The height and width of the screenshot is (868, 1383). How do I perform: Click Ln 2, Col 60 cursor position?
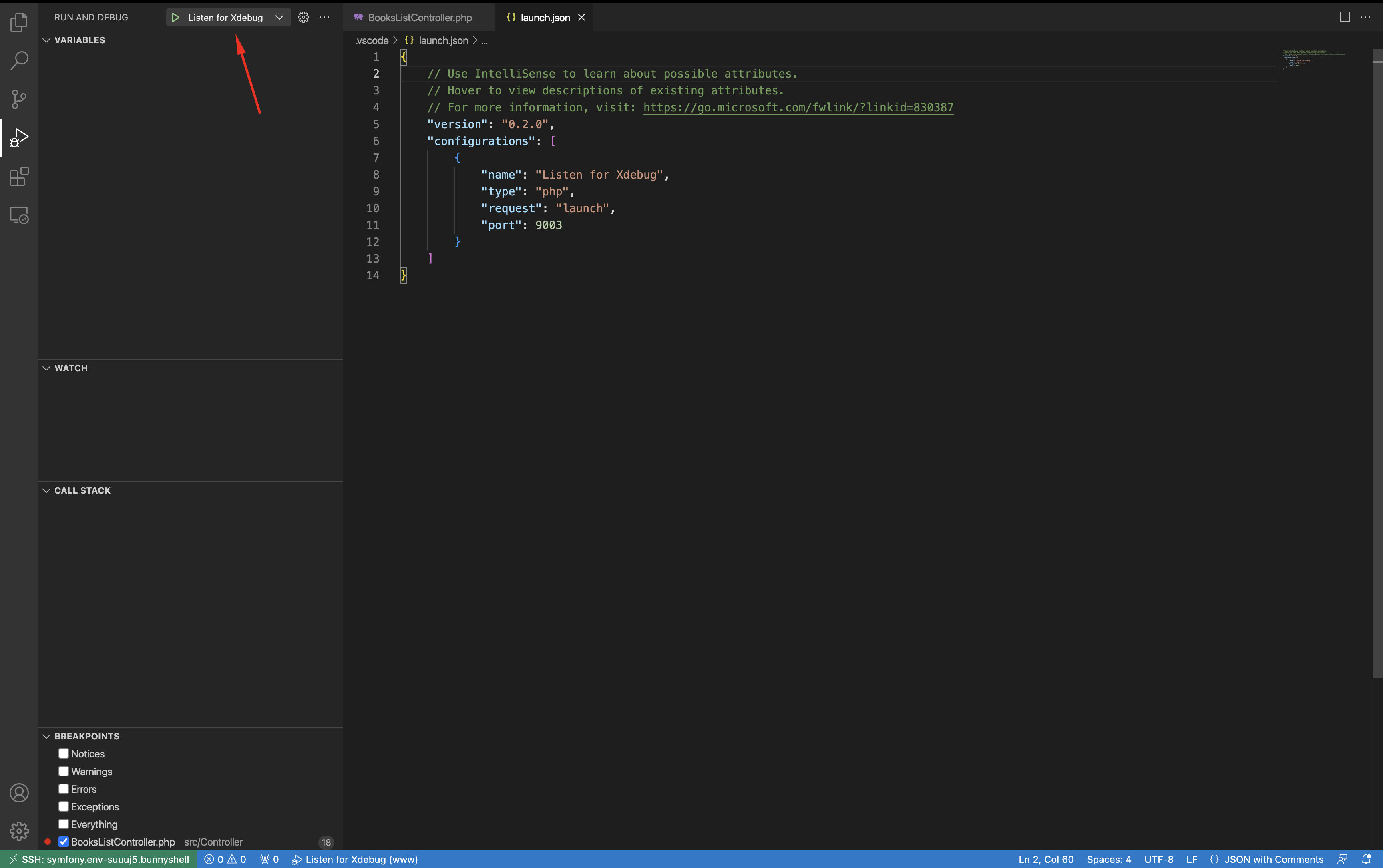pyautogui.click(x=1046, y=859)
